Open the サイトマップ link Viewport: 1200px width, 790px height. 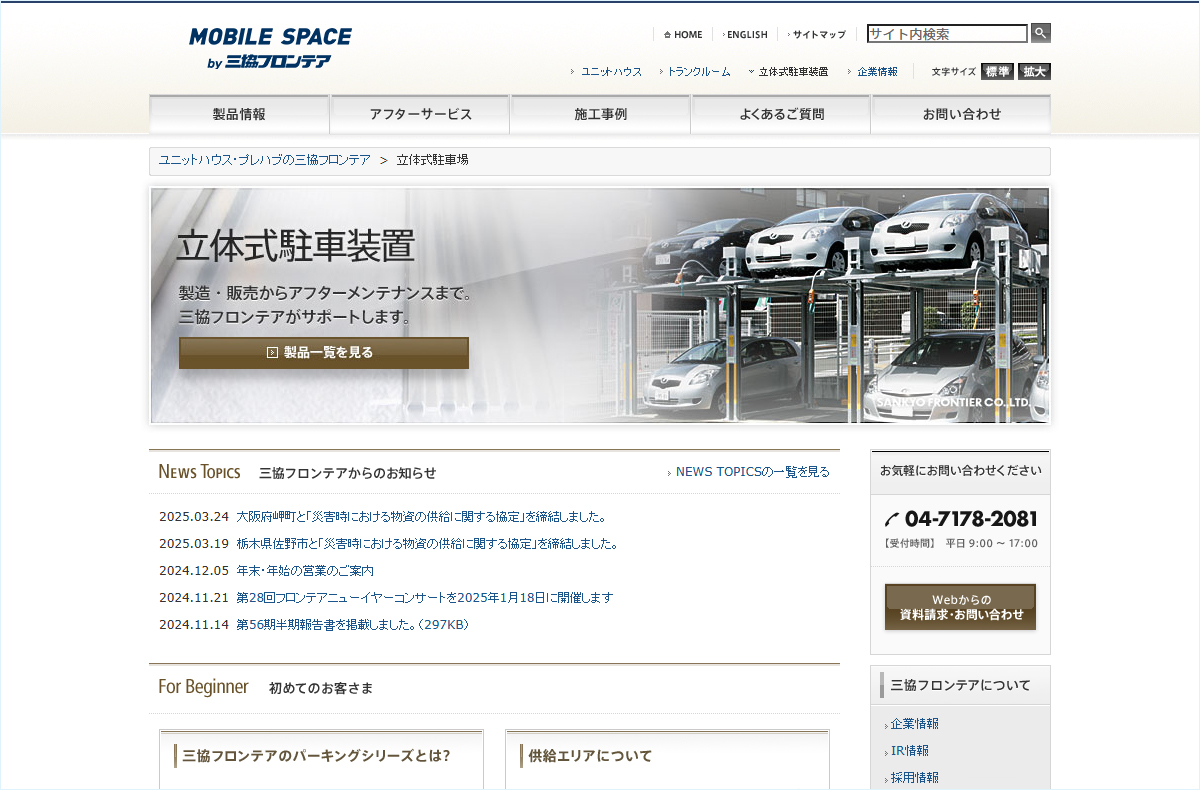(817, 34)
